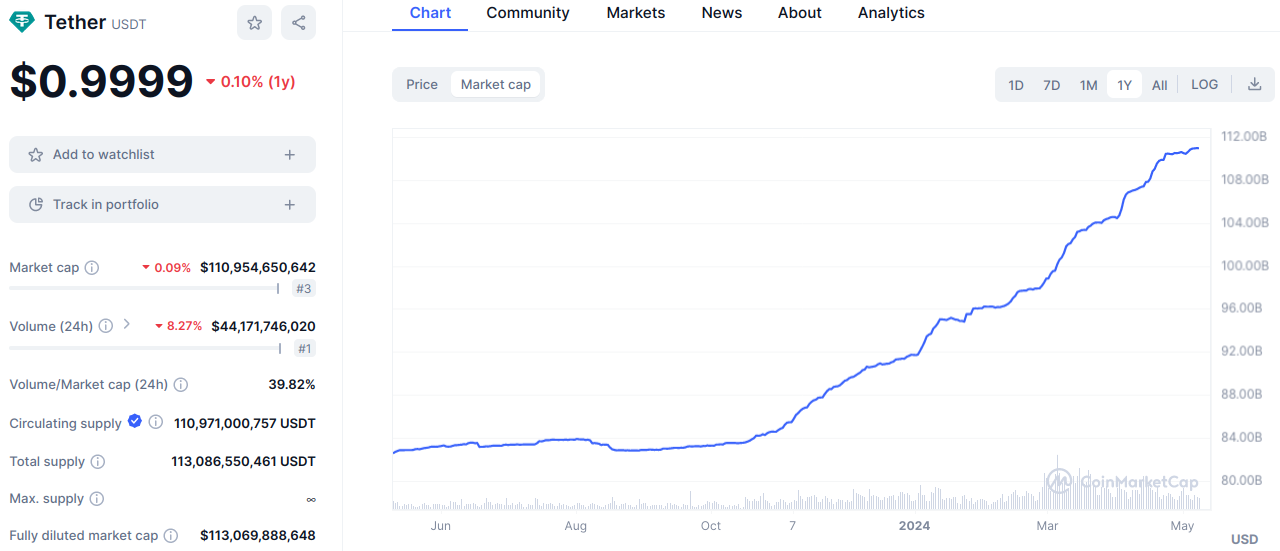Open Max. supply info icon
This screenshot has height=551, width=1280.
pyautogui.click(x=96, y=499)
